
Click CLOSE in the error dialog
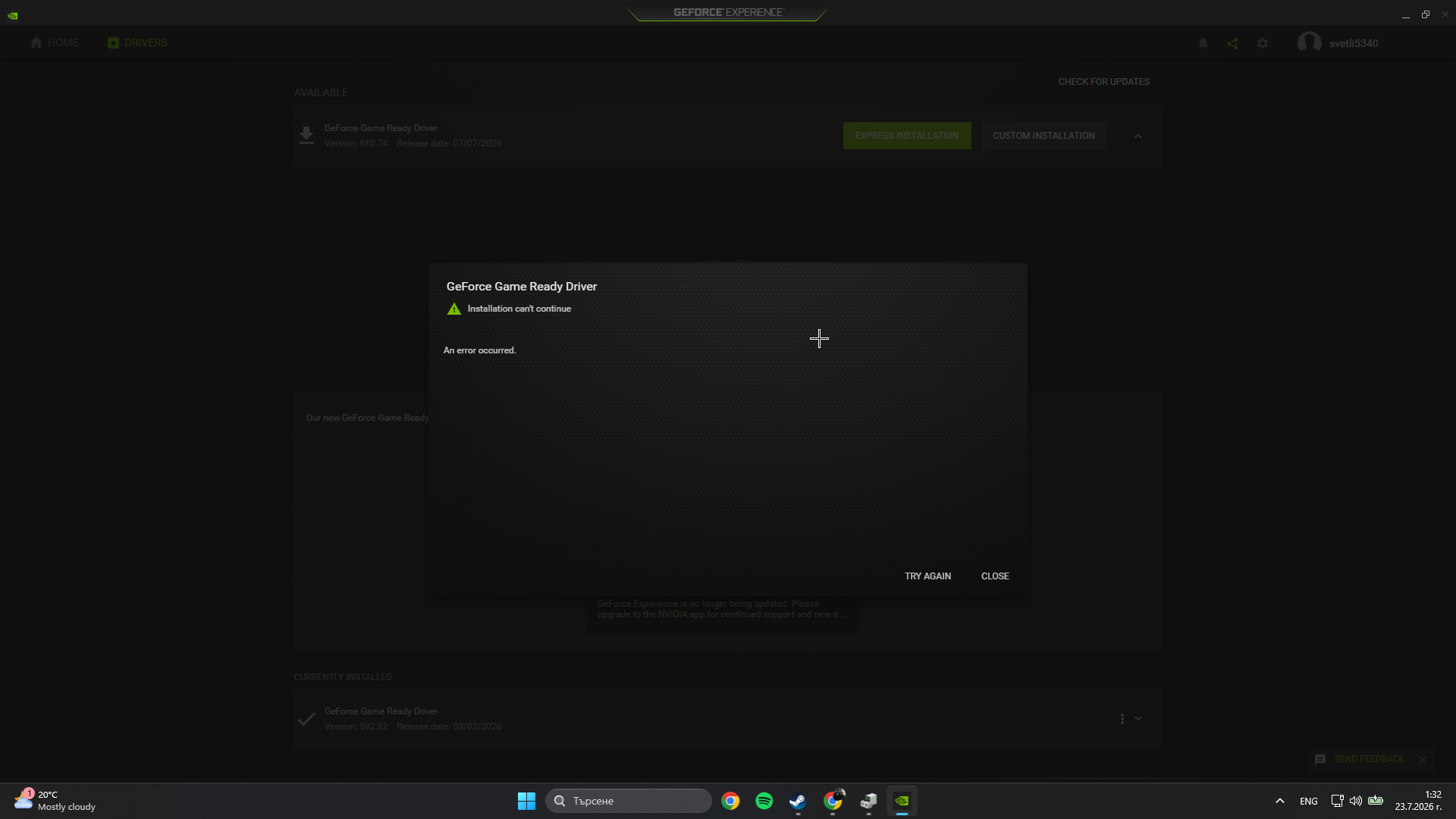(995, 576)
